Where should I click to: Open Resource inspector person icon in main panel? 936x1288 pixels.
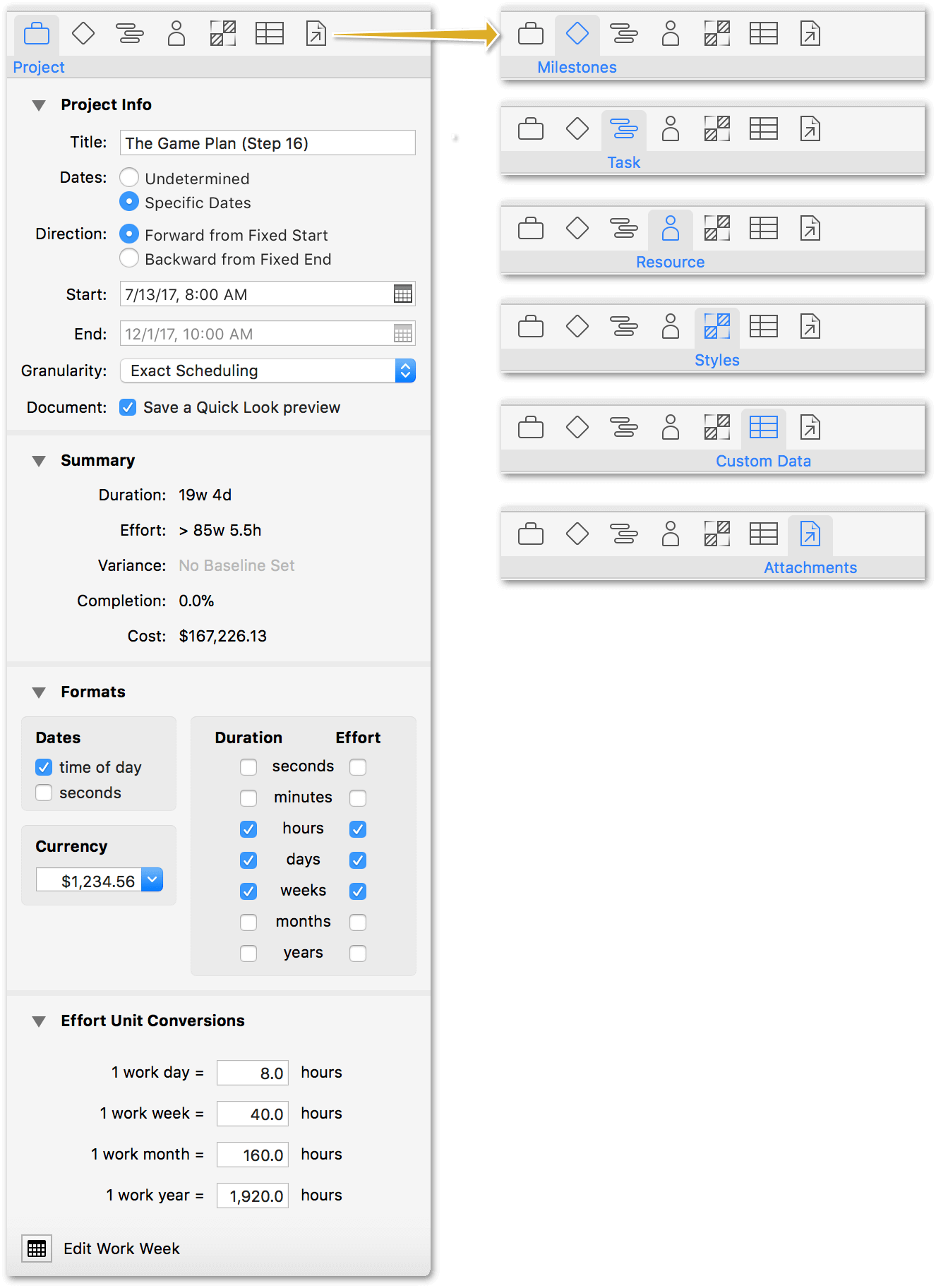tap(176, 33)
